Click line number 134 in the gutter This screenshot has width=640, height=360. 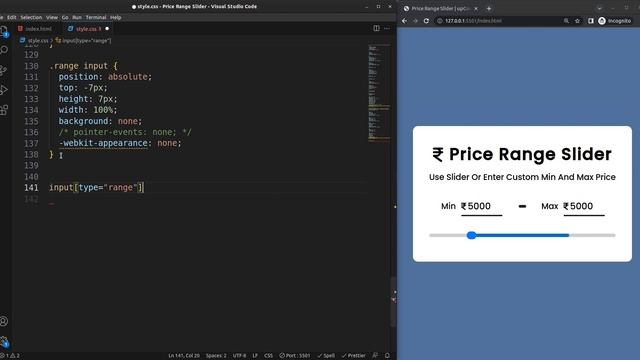tap(31, 110)
